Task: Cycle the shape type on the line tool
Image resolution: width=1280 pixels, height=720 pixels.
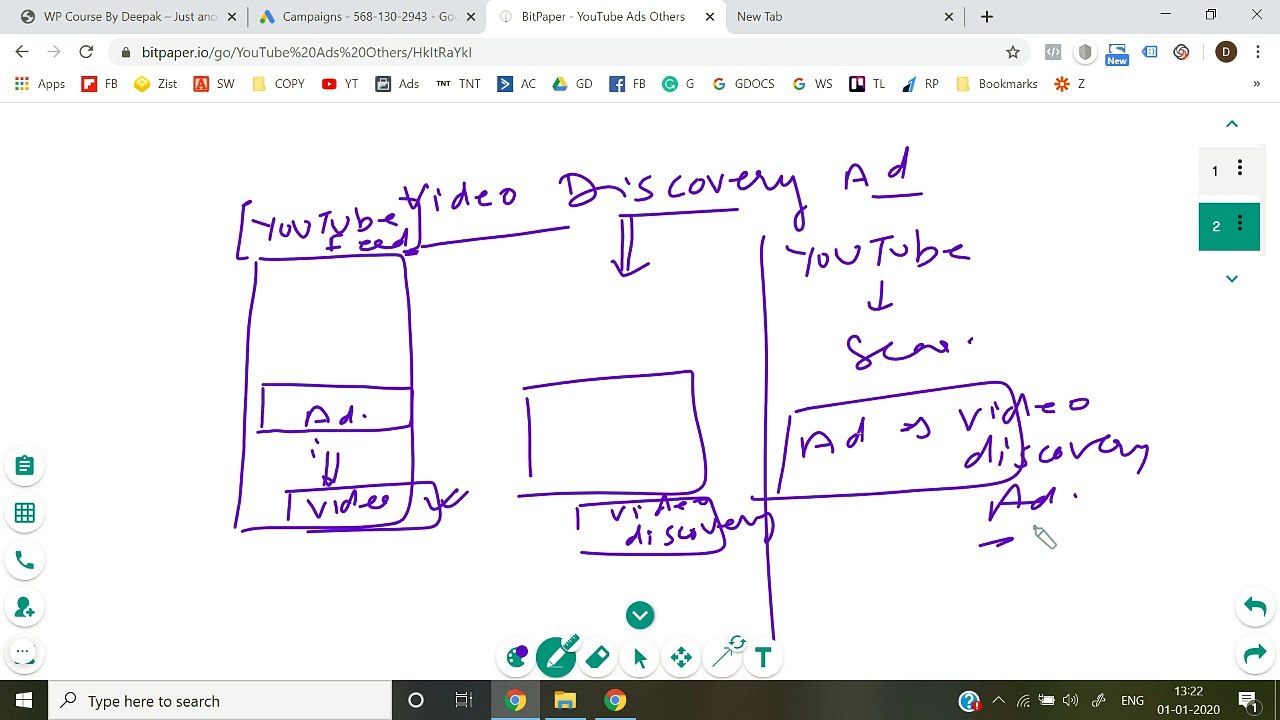Action: point(737,643)
